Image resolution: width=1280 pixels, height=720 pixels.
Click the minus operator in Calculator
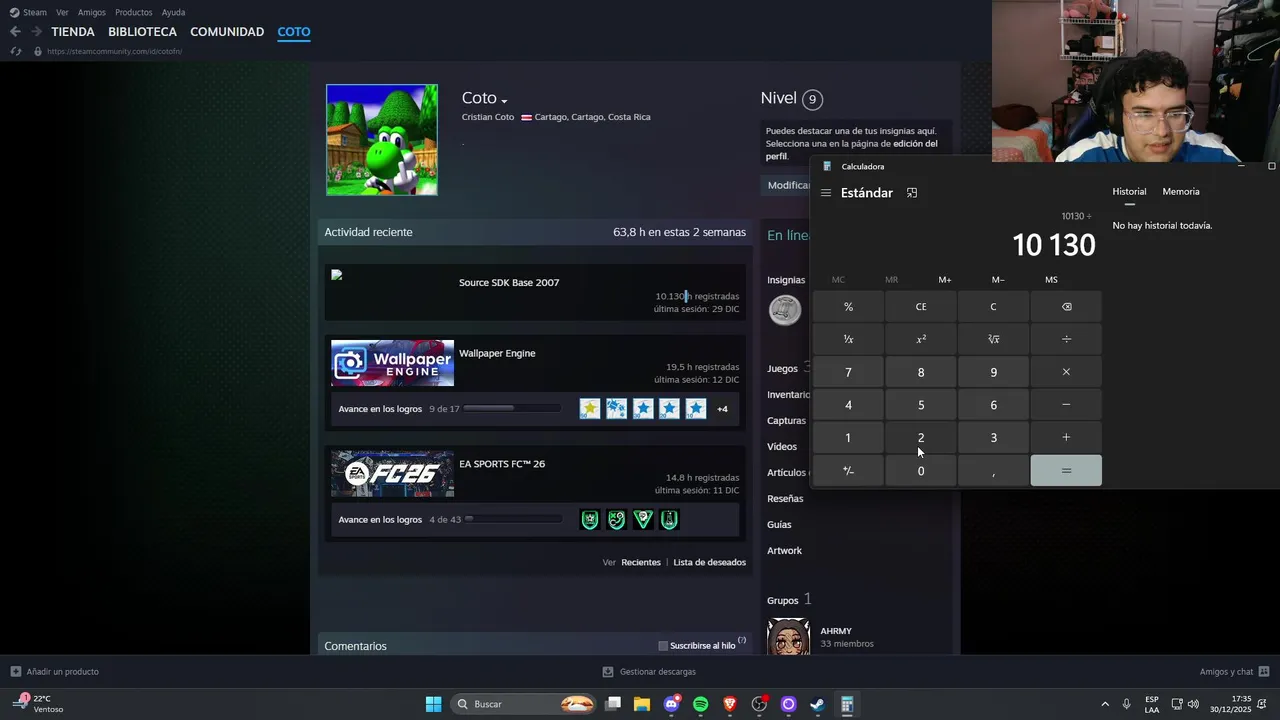point(1066,405)
